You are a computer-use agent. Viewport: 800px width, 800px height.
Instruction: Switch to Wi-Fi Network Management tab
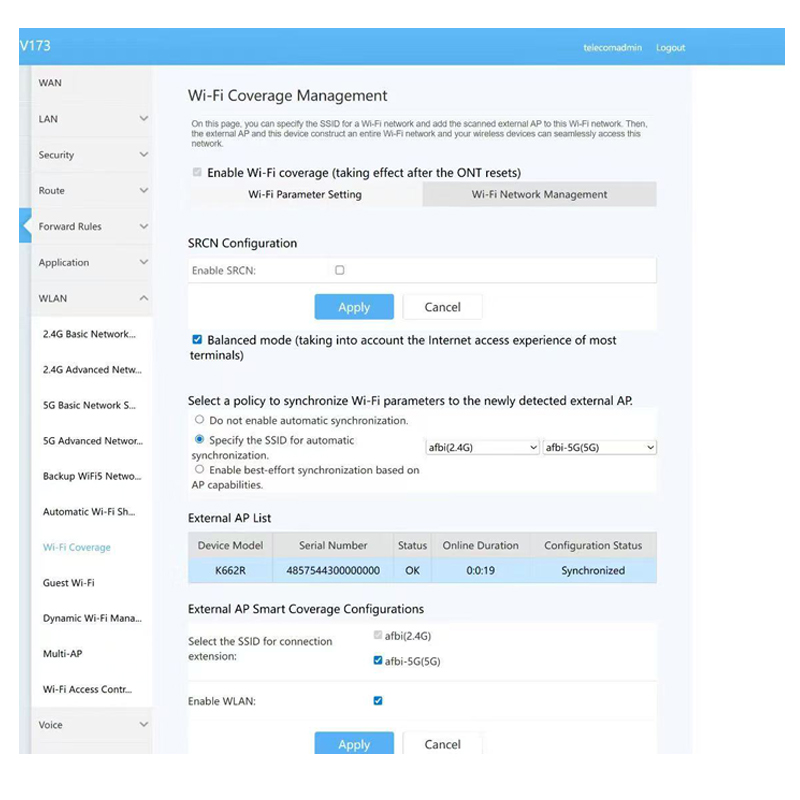coord(539,195)
